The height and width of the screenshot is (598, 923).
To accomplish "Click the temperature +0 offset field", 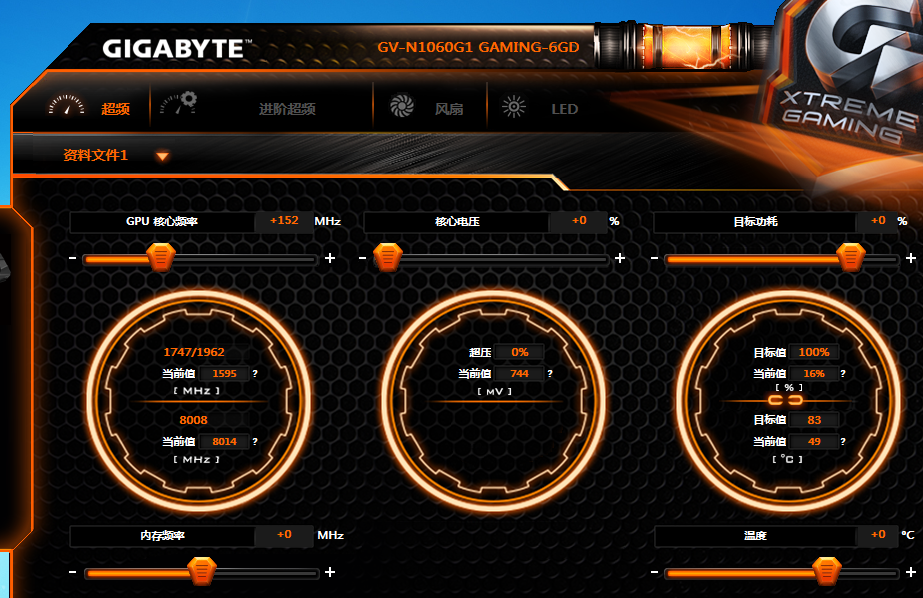I will (877, 535).
